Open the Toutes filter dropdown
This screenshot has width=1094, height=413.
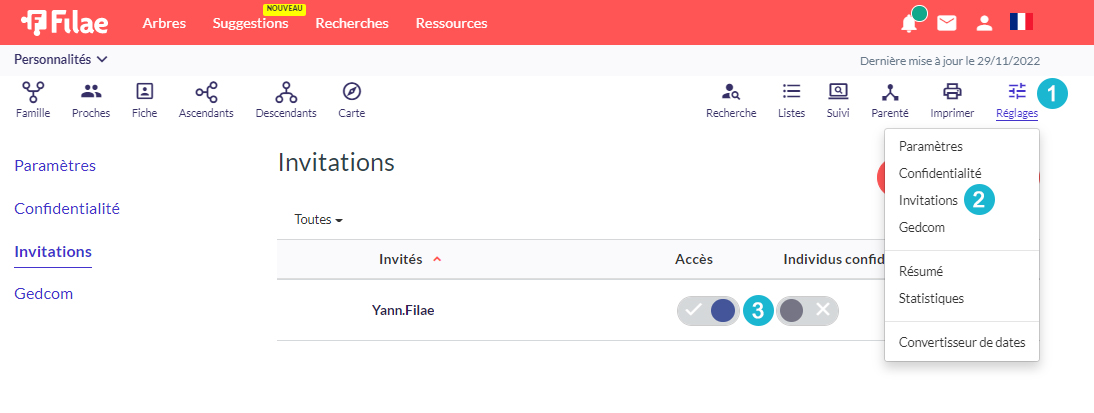tap(319, 220)
